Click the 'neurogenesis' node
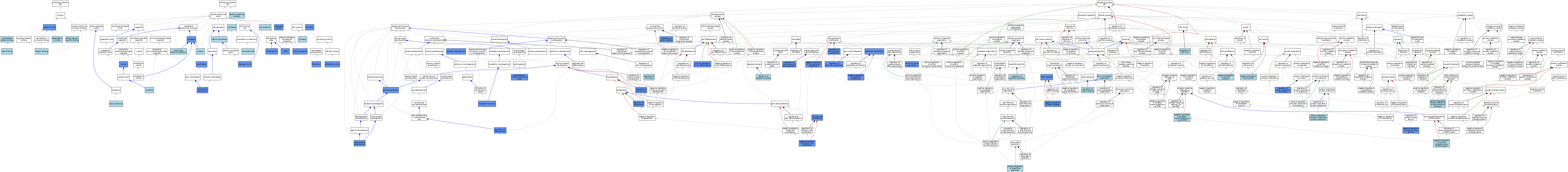The width and height of the screenshot is (1568, 172). click(612, 77)
